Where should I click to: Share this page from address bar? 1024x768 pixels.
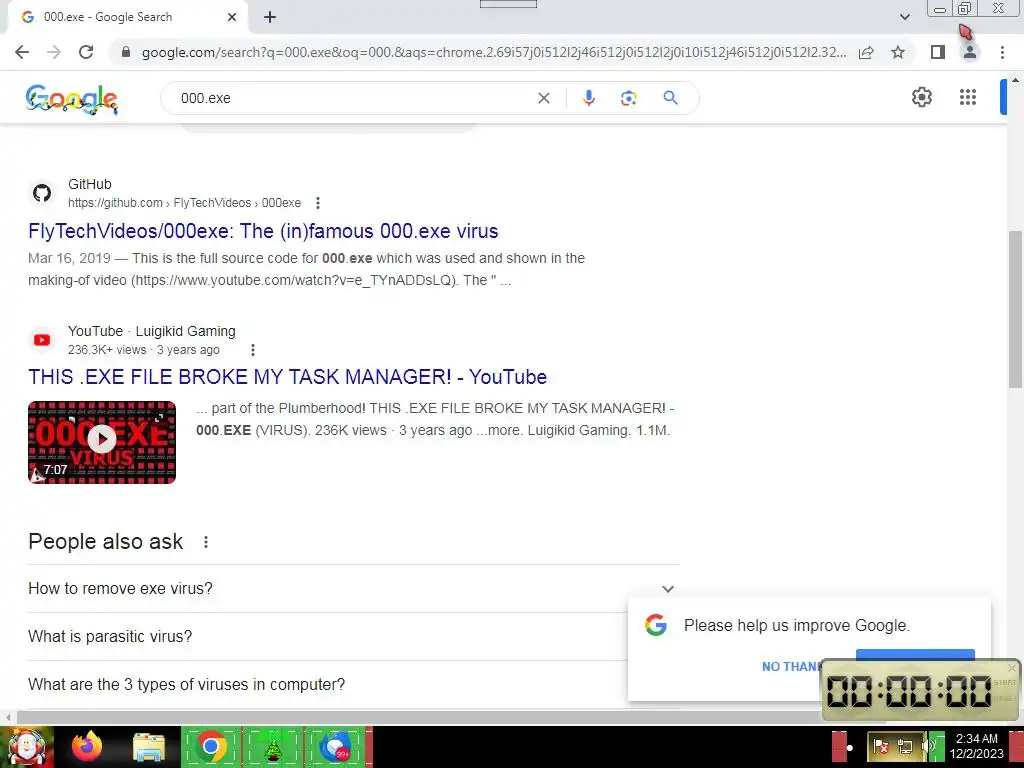click(x=866, y=52)
